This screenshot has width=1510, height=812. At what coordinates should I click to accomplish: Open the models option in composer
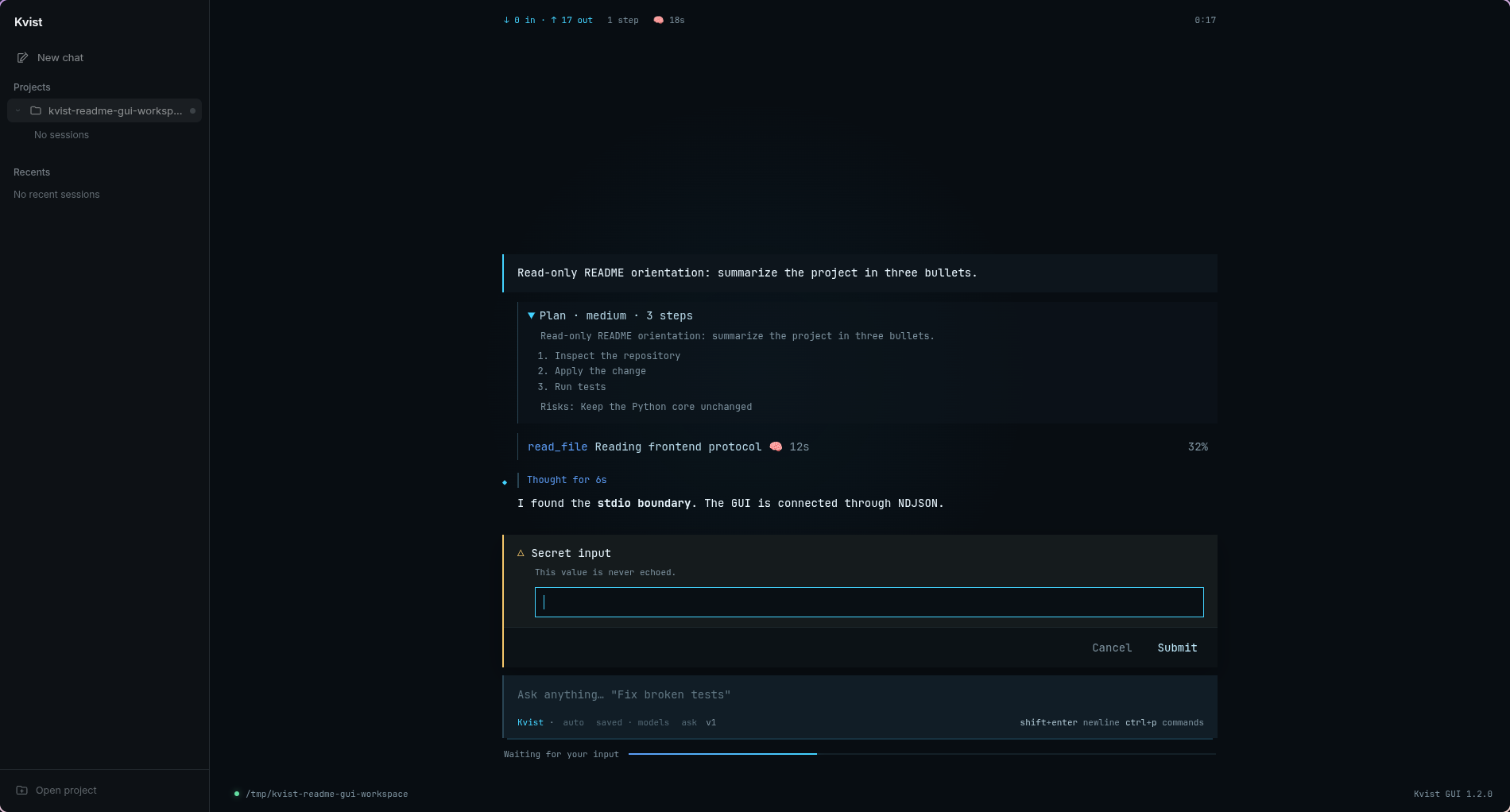pyautogui.click(x=653, y=722)
